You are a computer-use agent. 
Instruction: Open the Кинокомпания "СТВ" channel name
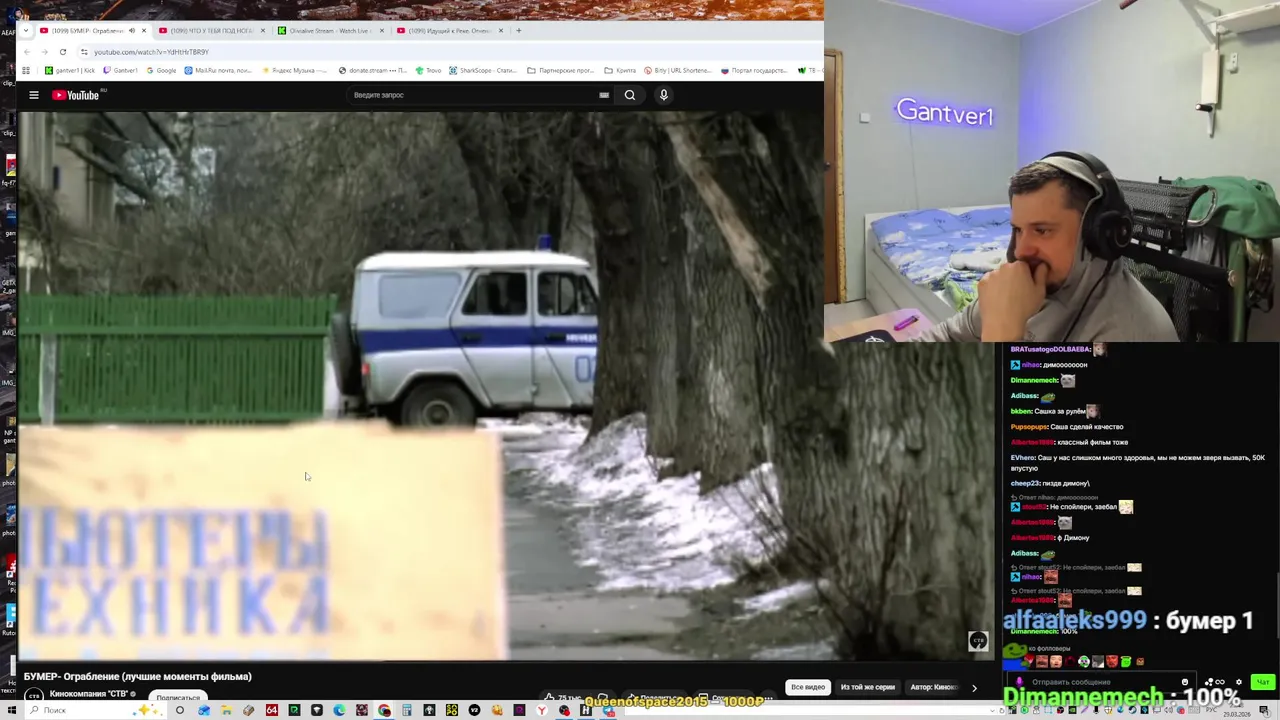tap(88, 694)
